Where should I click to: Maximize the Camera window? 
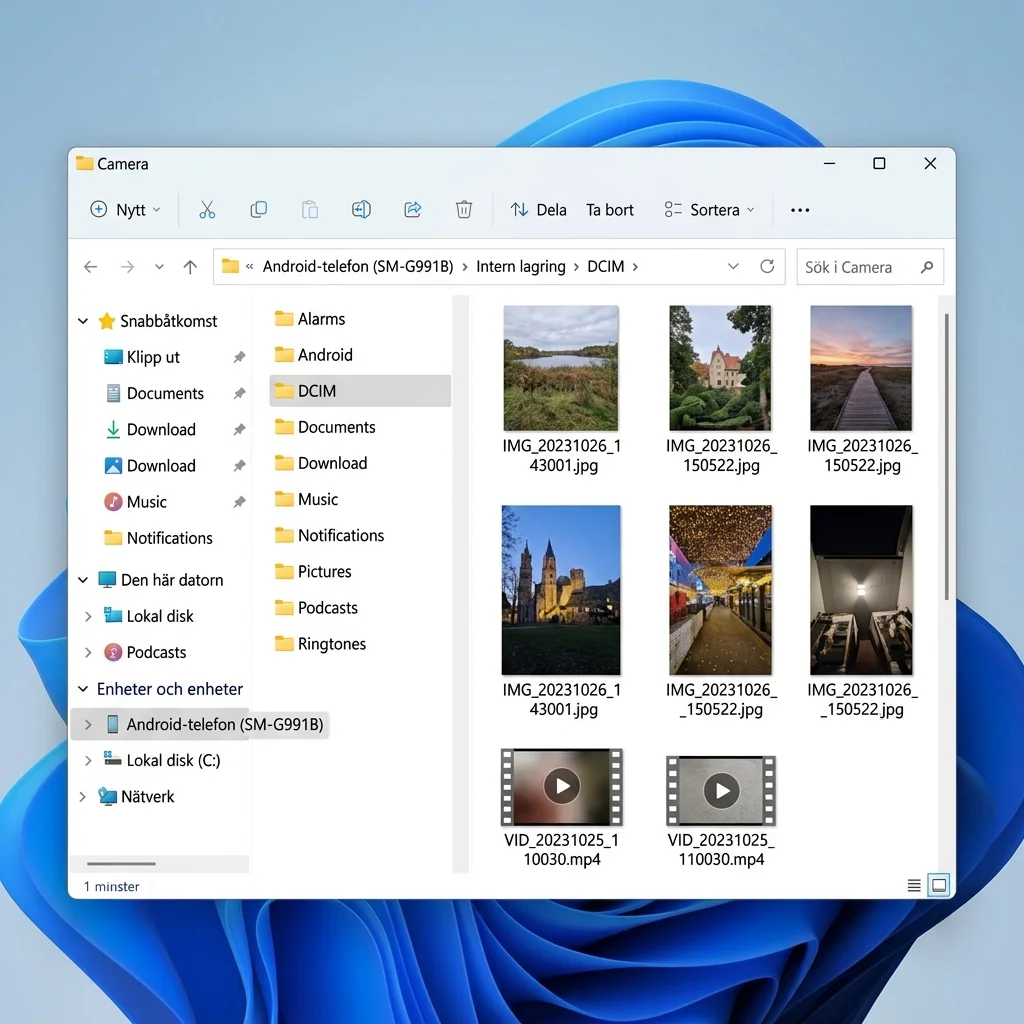click(x=880, y=163)
